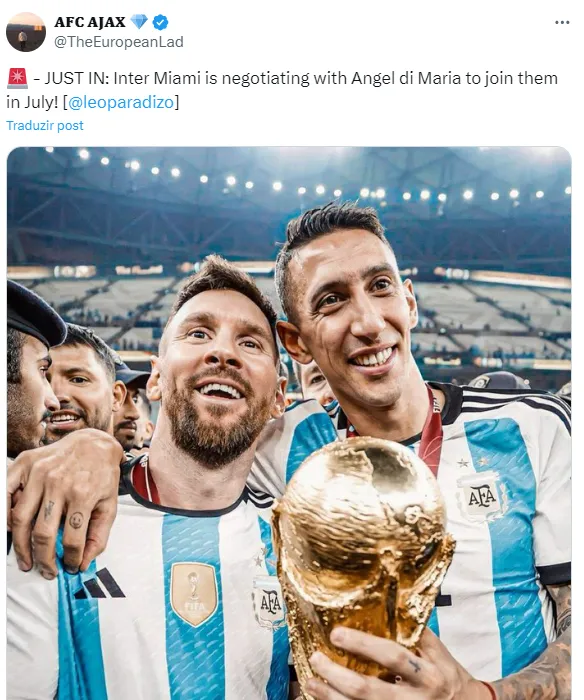Open the three-dot more options menu
This screenshot has width=584, height=700.
[x=562, y=22]
